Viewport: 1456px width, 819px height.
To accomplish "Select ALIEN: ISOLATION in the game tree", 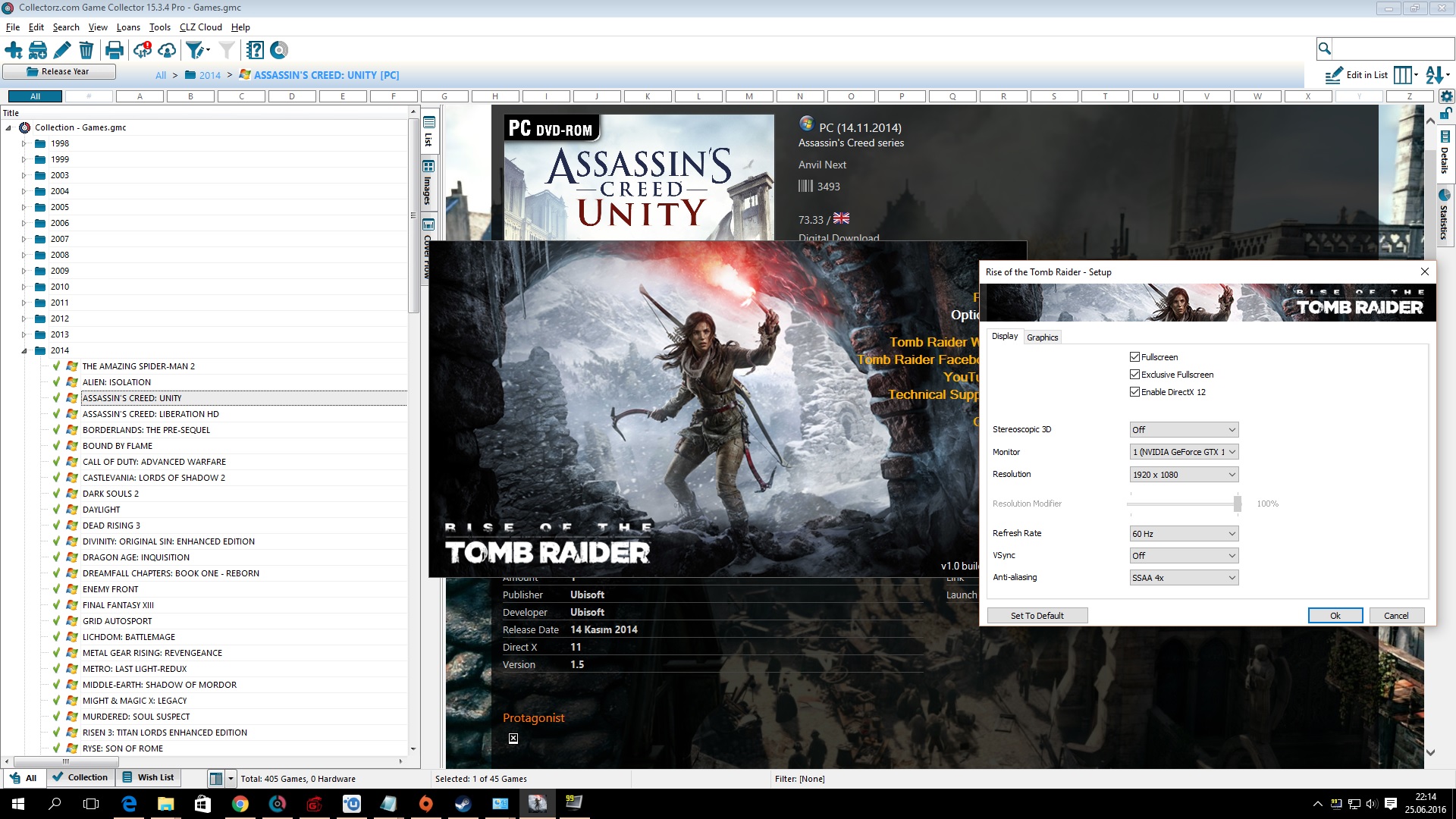I will click(x=117, y=382).
